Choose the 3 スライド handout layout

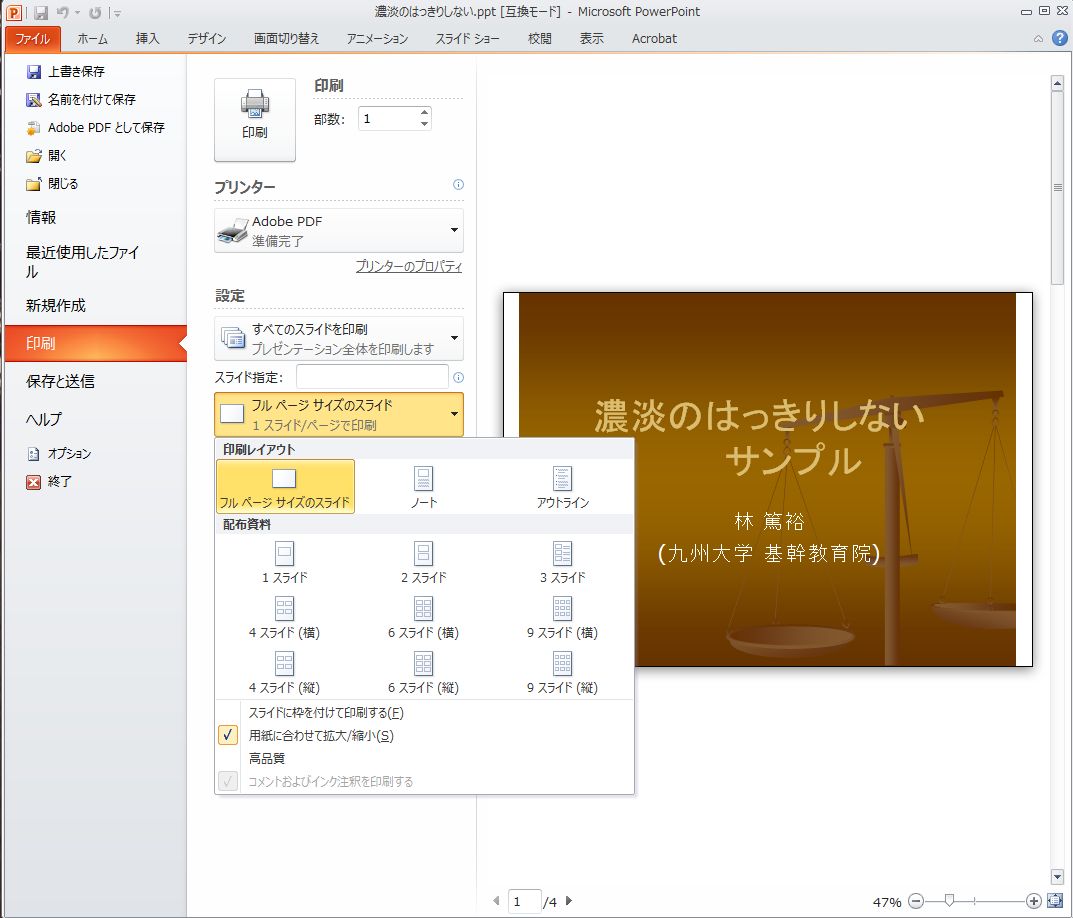pyautogui.click(x=562, y=562)
